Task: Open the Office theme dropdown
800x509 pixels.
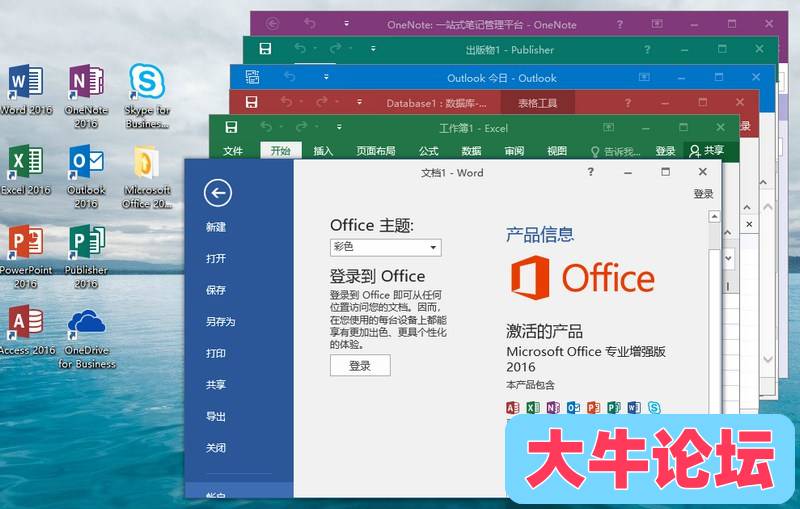Action: [385, 247]
